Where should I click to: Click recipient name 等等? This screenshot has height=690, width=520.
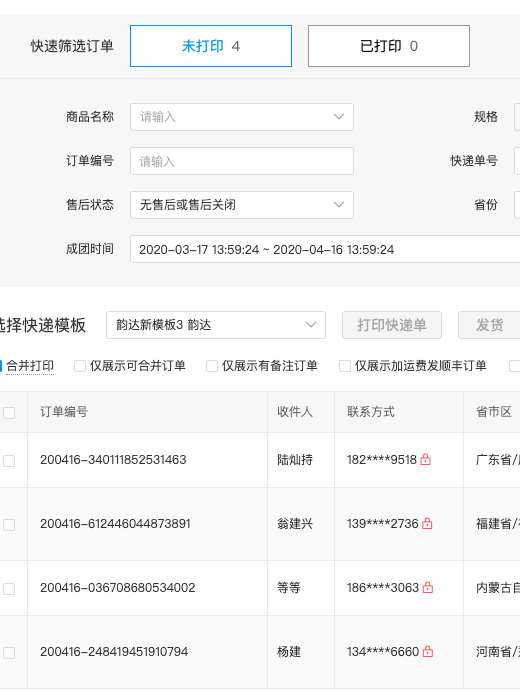(x=289, y=588)
